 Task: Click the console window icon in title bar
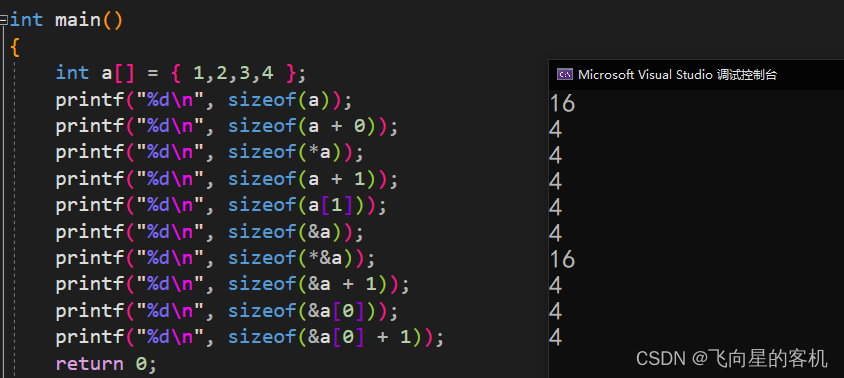pyautogui.click(x=565, y=74)
